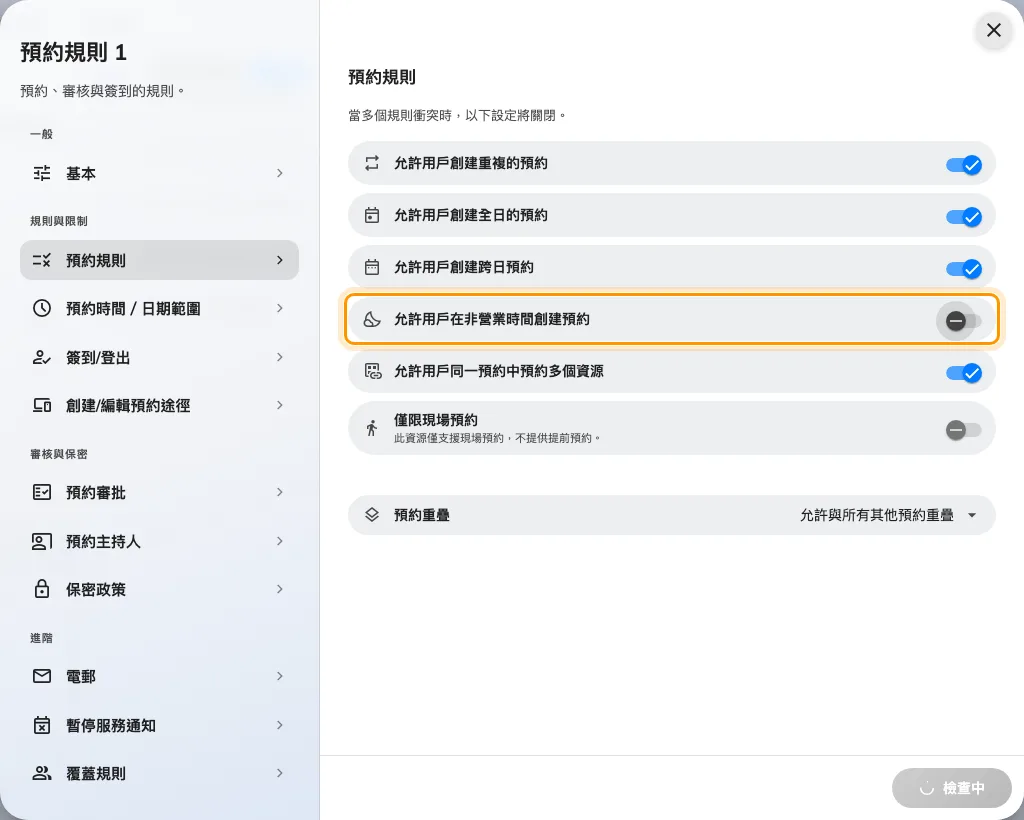The height and width of the screenshot is (820, 1024).
Task: Open 創建/編輯預約途徑 section
Action: point(159,405)
